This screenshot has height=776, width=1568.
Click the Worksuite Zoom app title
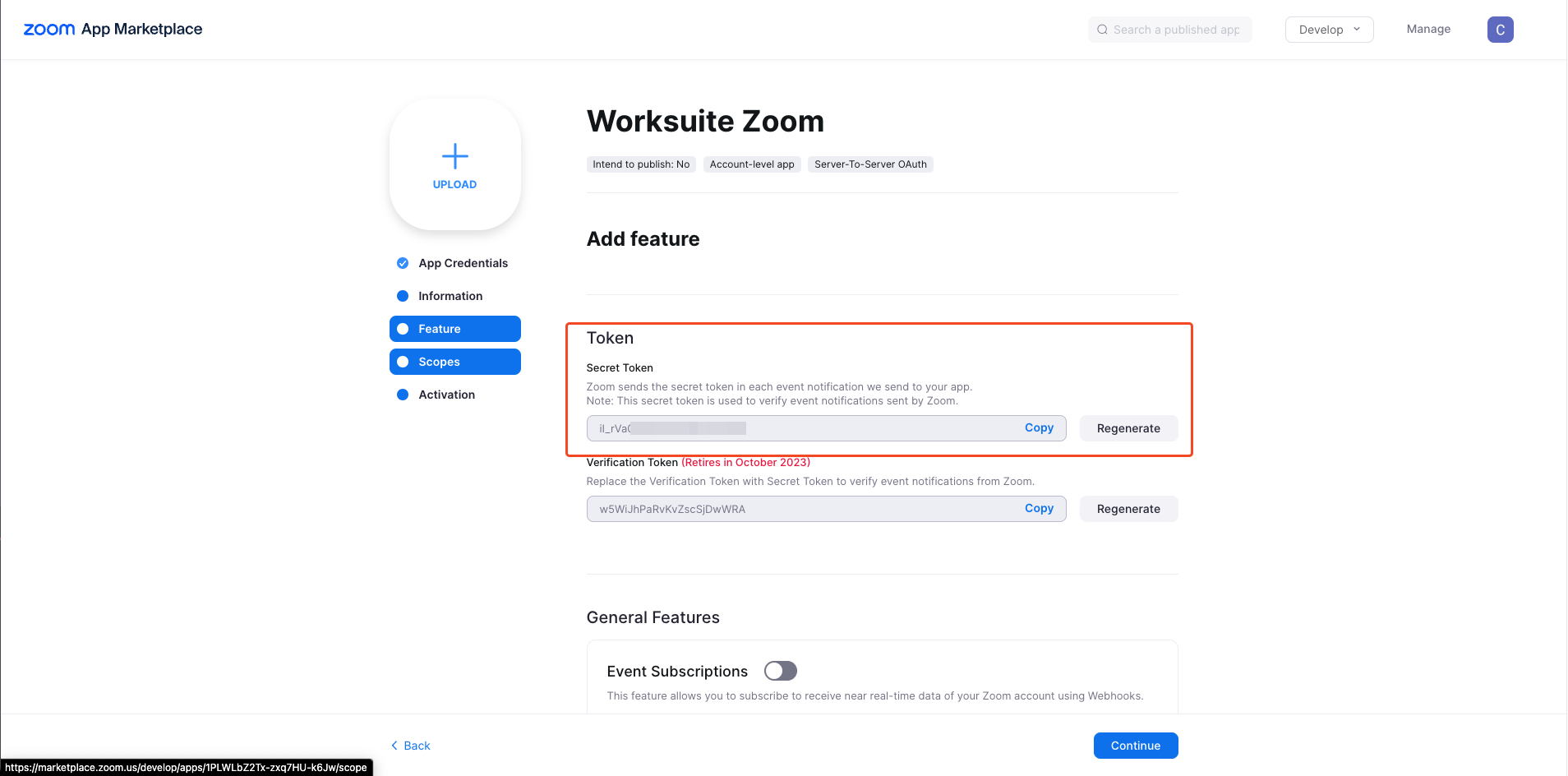coord(705,122)
